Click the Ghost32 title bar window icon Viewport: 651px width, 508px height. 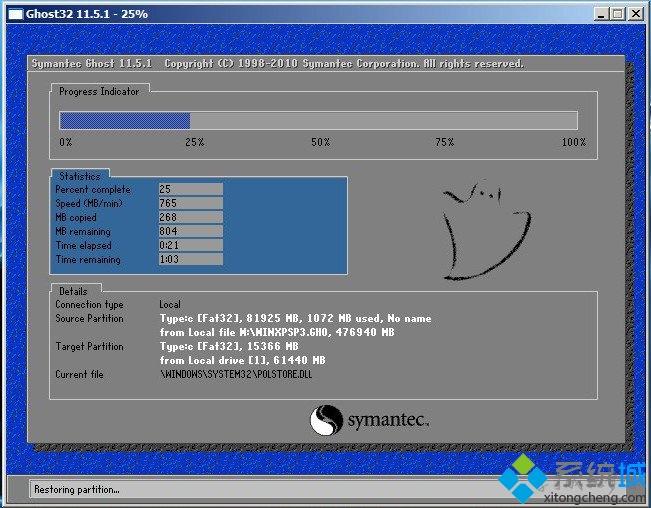point(15,14)
